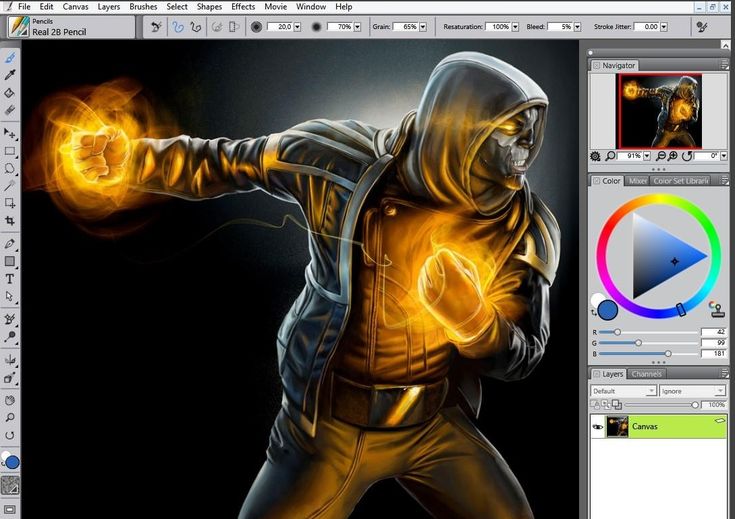Switch to the Channels tab
The height and width of the screenshot is (519, 735).
pos(646,374)
